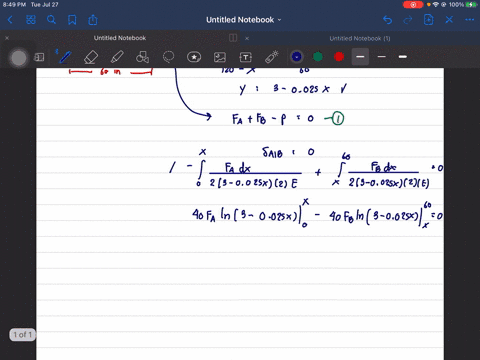The image size is (480, 360).
Task: Open the share/export icon
Action: [93, 20]
